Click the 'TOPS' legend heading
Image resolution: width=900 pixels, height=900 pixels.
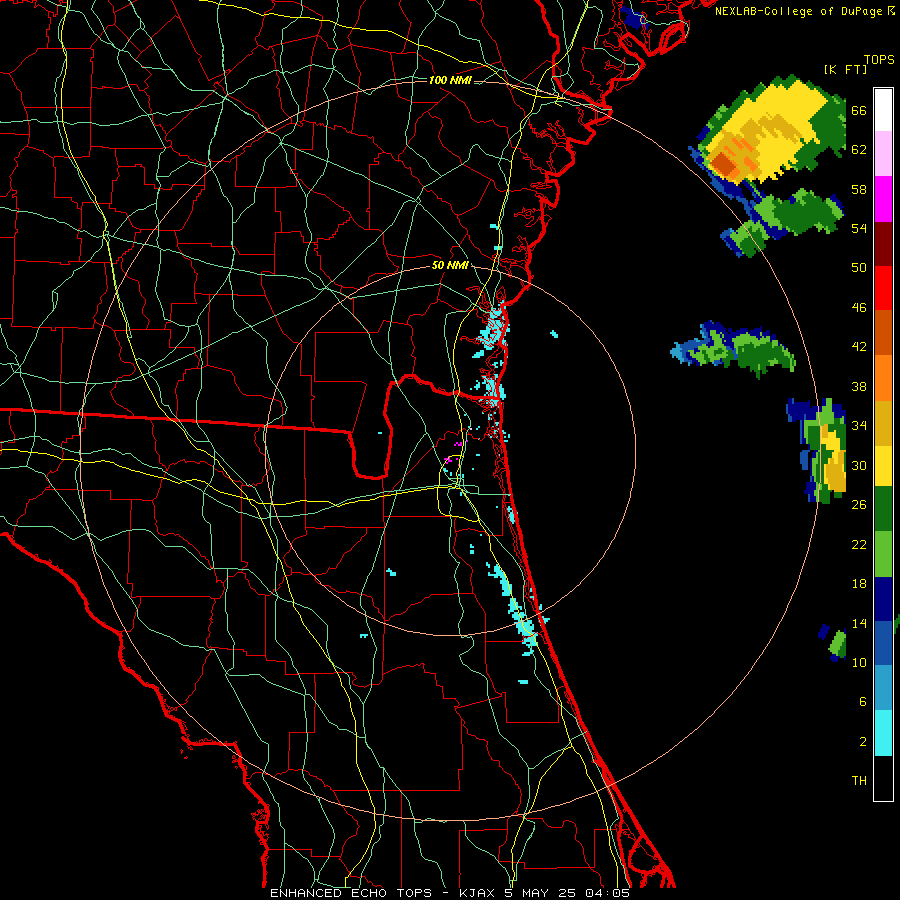click(879, 60)
